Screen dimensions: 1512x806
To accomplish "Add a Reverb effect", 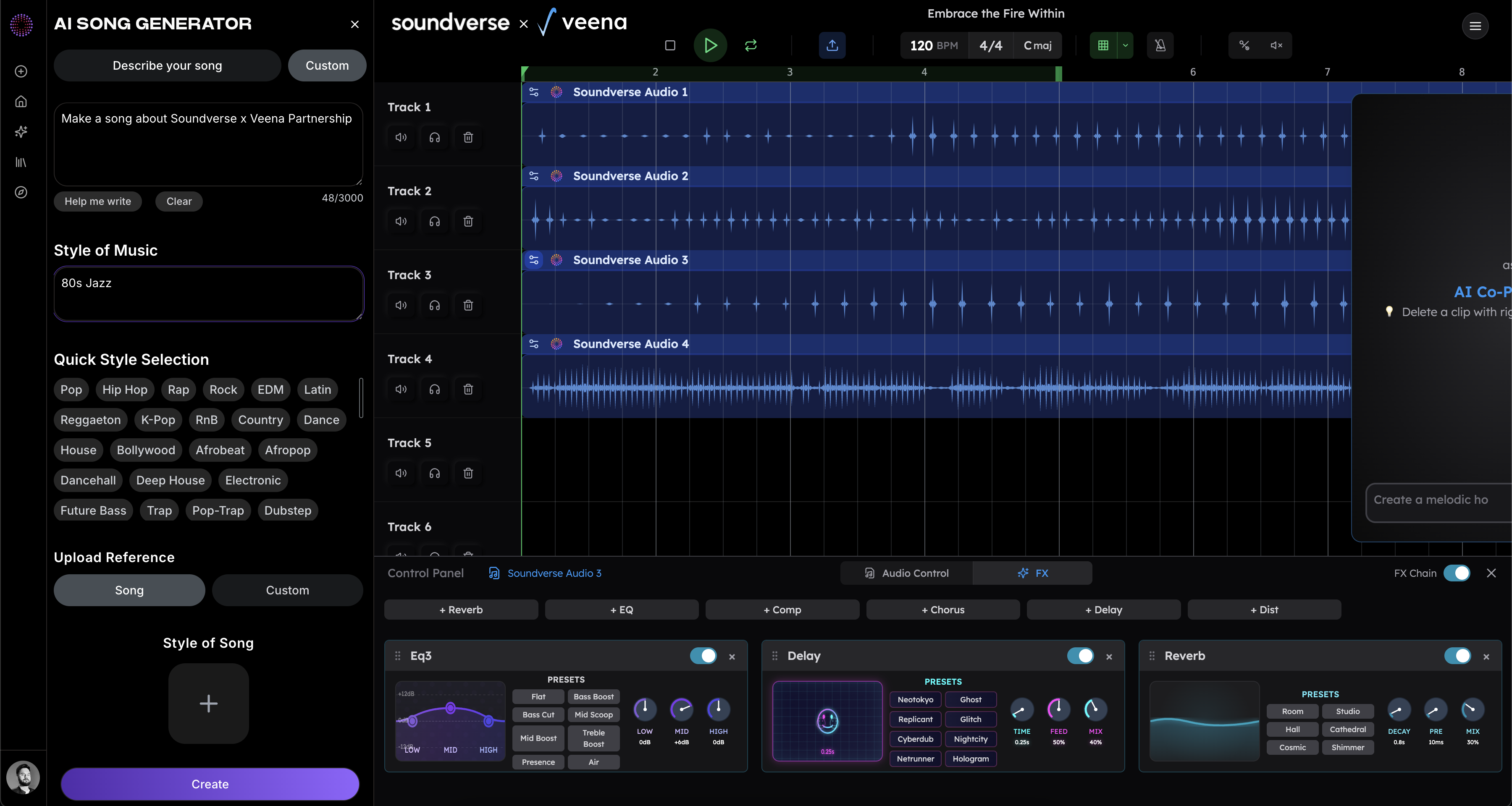I will coord(461,610).
